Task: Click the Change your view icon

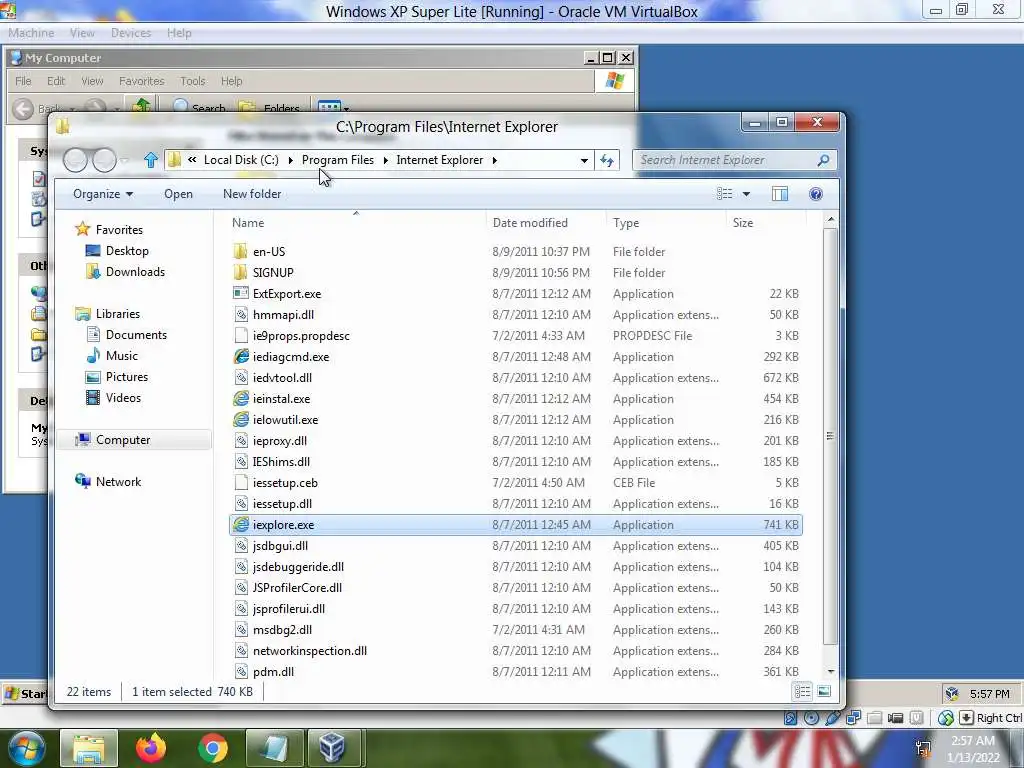Action: [x=724, y=194]
